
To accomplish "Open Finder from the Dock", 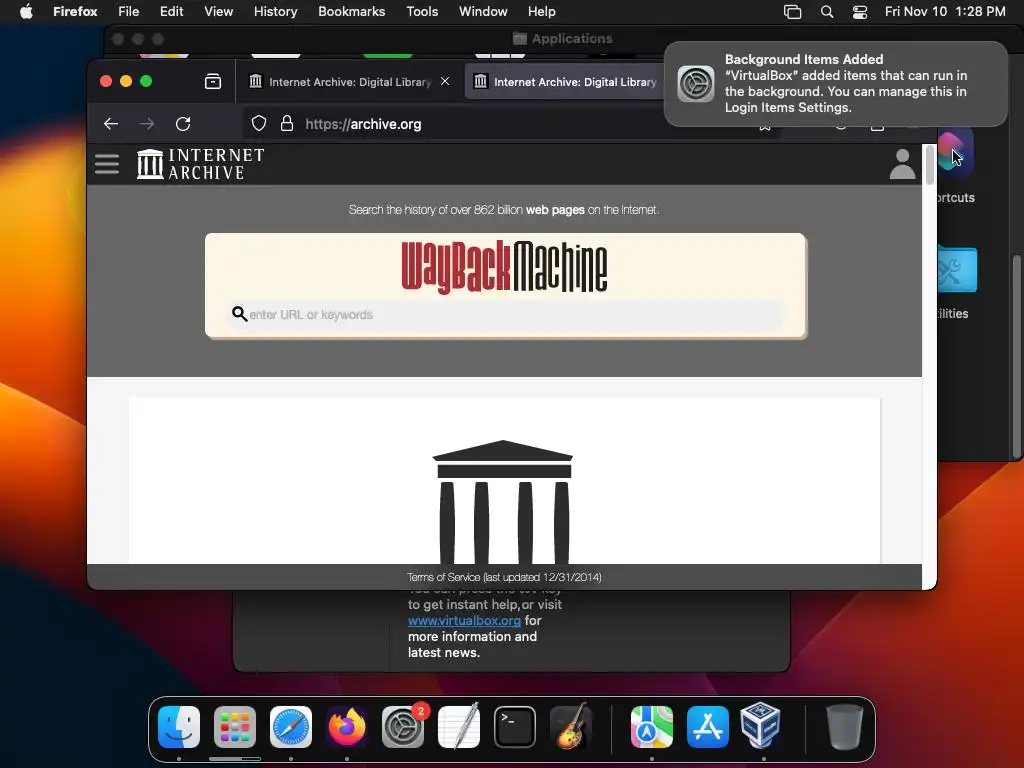I will [179, 727].
